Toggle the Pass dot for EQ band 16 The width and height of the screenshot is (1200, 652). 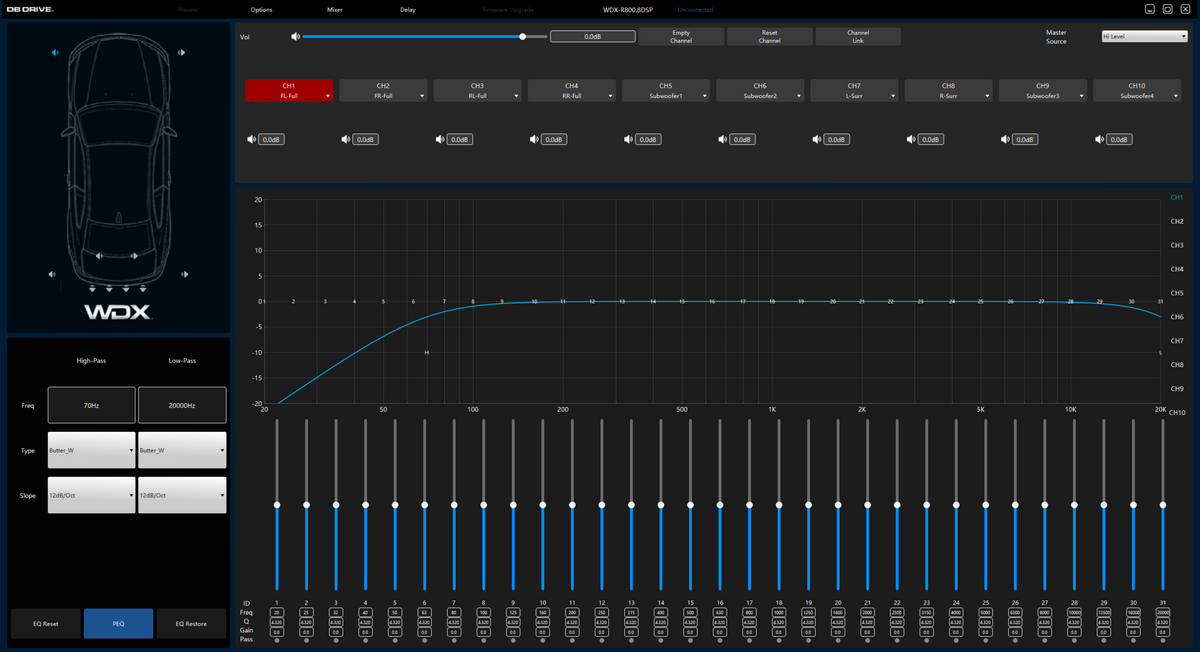[719, 640]
